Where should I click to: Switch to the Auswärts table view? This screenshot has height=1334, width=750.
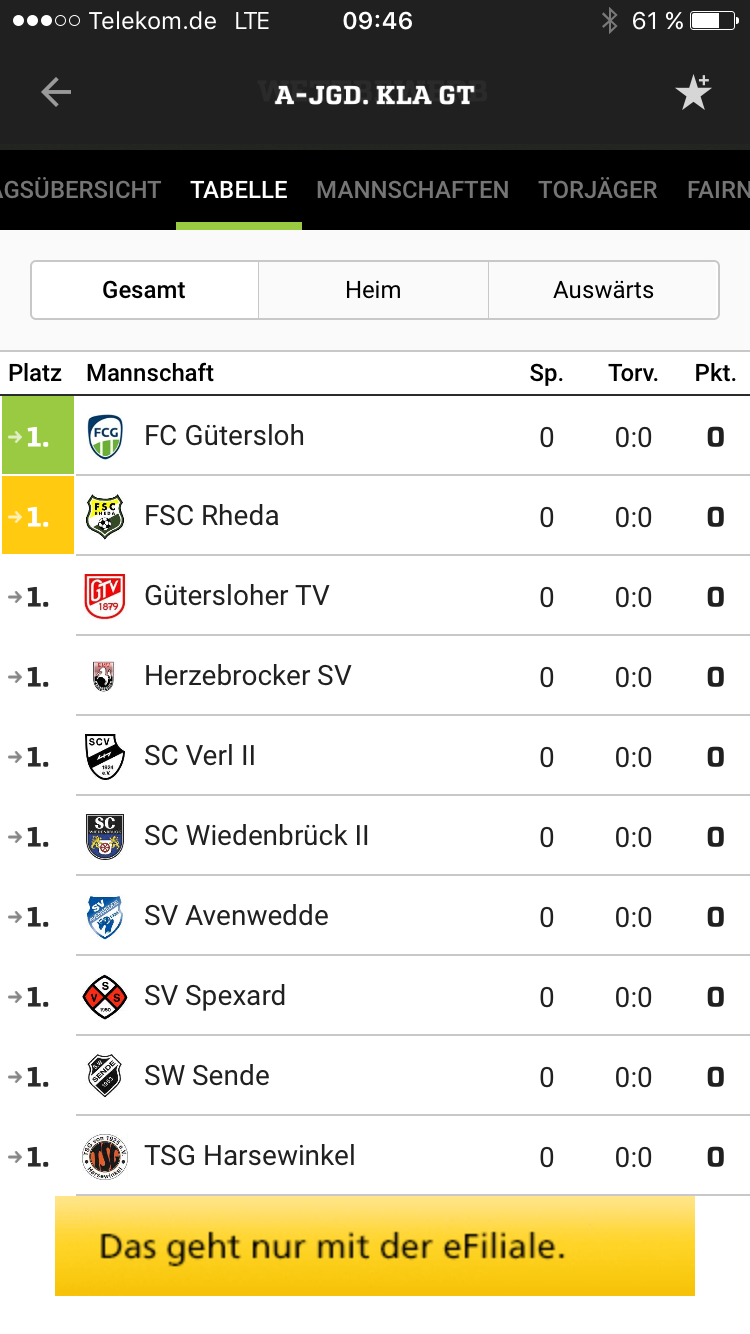[603, 290]
